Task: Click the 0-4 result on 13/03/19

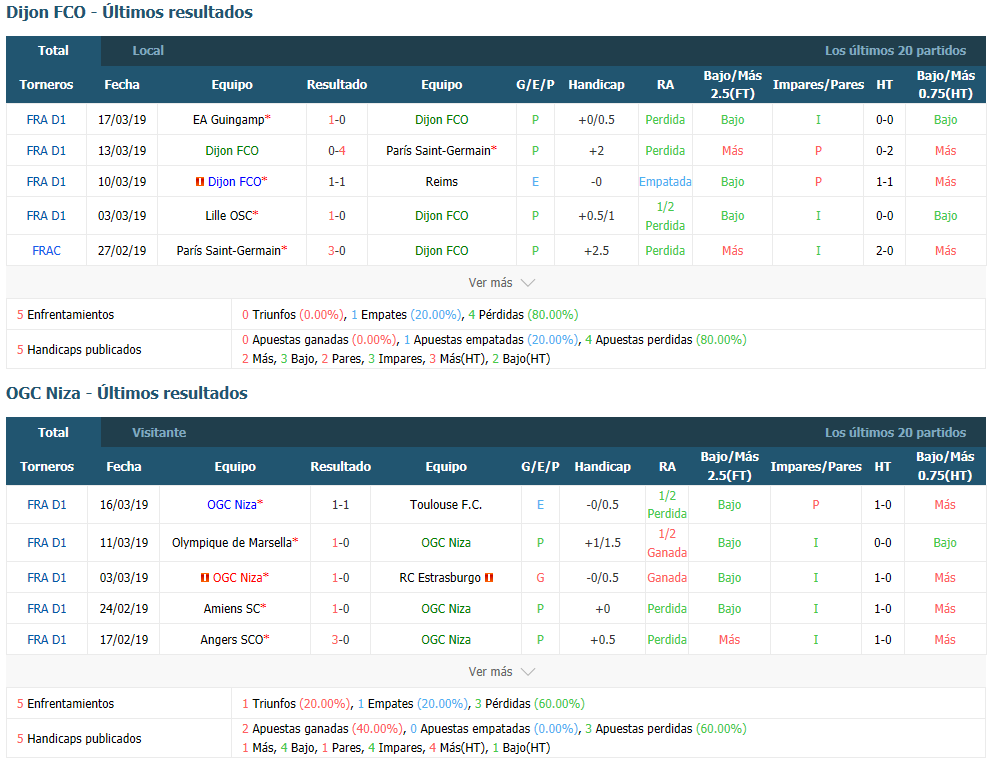Action: 337,151
